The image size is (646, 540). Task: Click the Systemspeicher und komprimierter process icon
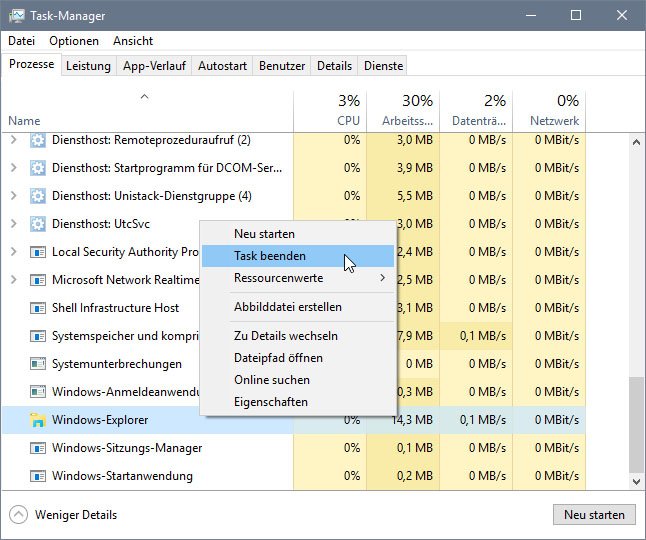coord(38,336)
